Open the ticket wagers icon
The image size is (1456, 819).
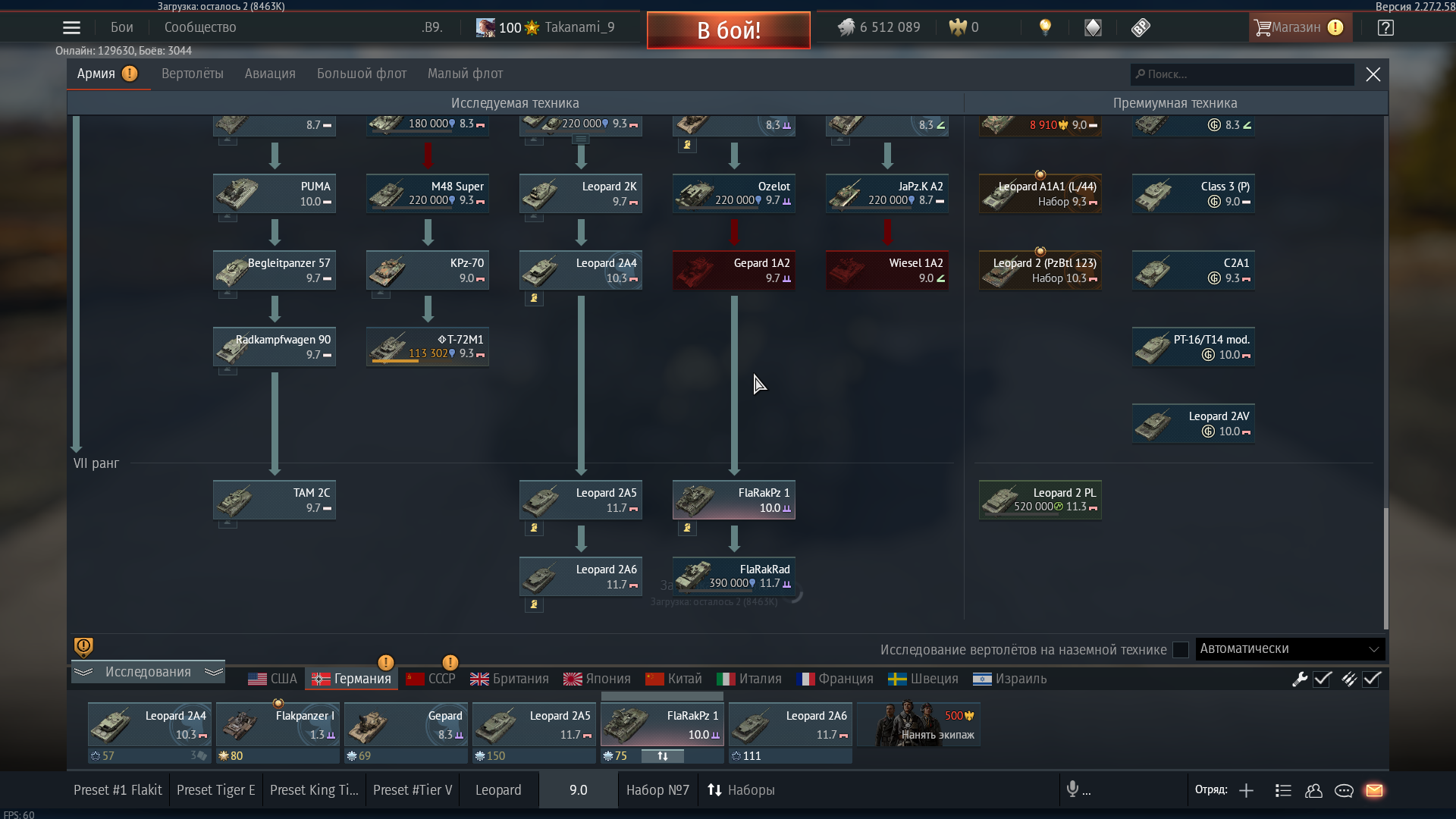click(1141, 28)
